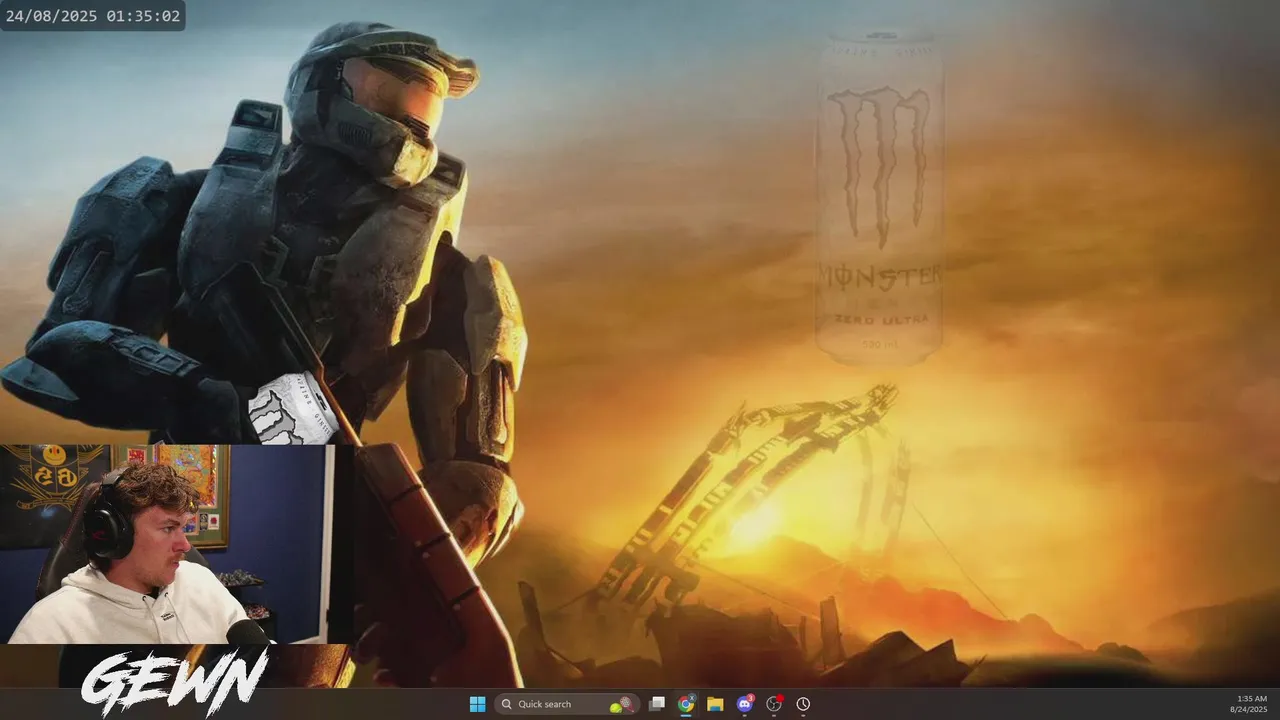This screenshot has width=1280, height=720.
Task: Open Google Chrome from the taskbar
Action: pos(686,704)
